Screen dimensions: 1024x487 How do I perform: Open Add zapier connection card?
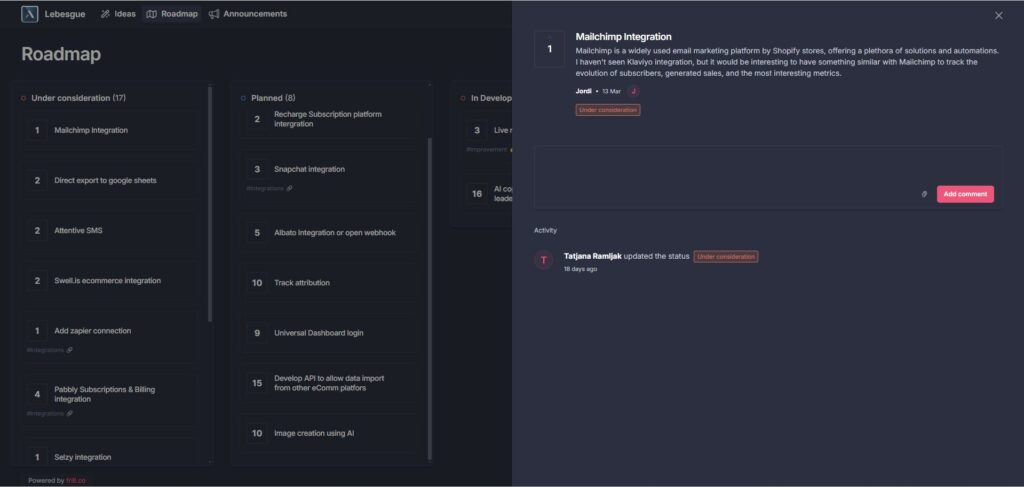(x=111, y=335)
